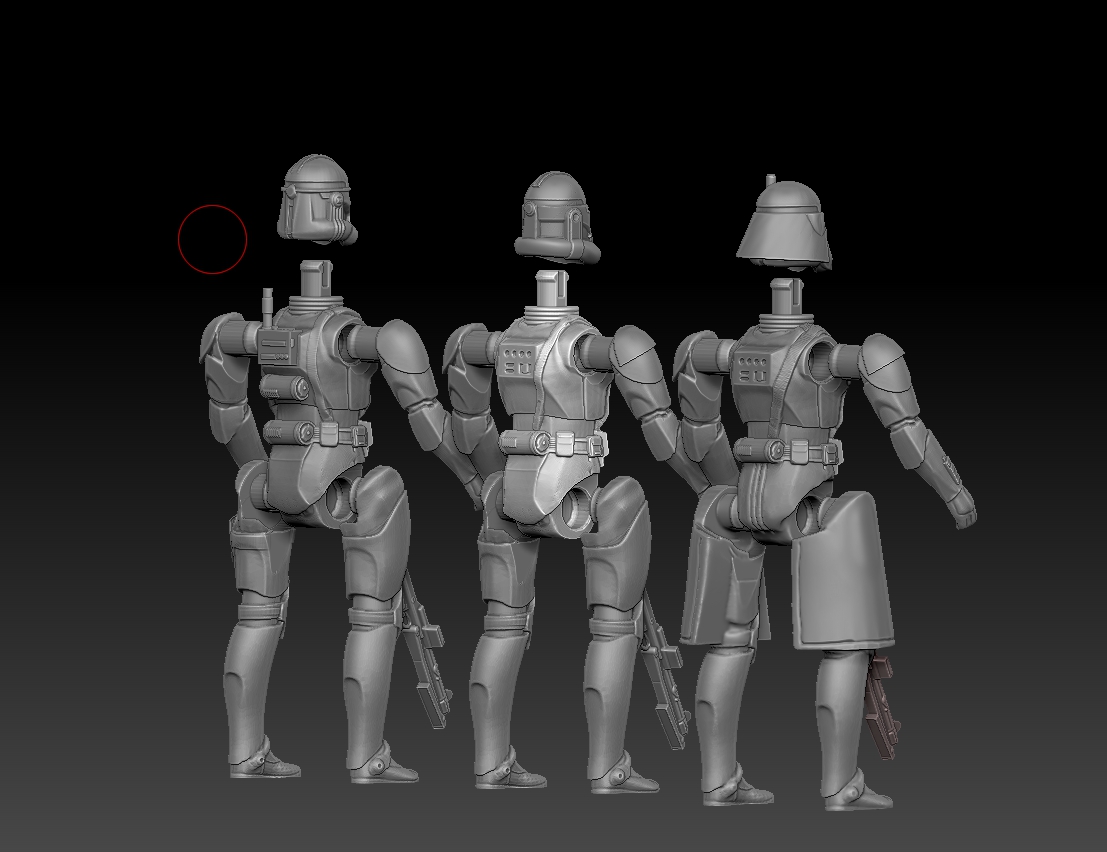Select the left trooper's detached helmet
This screenshot has height=852, width=1107.
tap(316, 200)
